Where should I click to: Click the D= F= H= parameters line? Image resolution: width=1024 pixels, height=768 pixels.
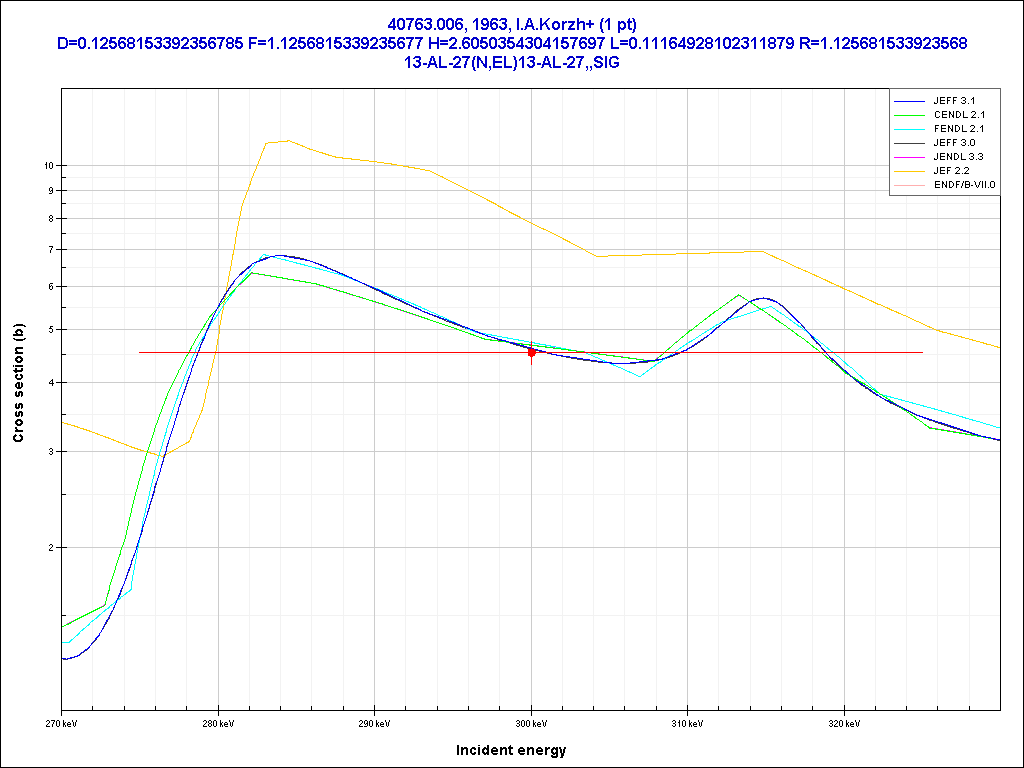click(511, 43)
